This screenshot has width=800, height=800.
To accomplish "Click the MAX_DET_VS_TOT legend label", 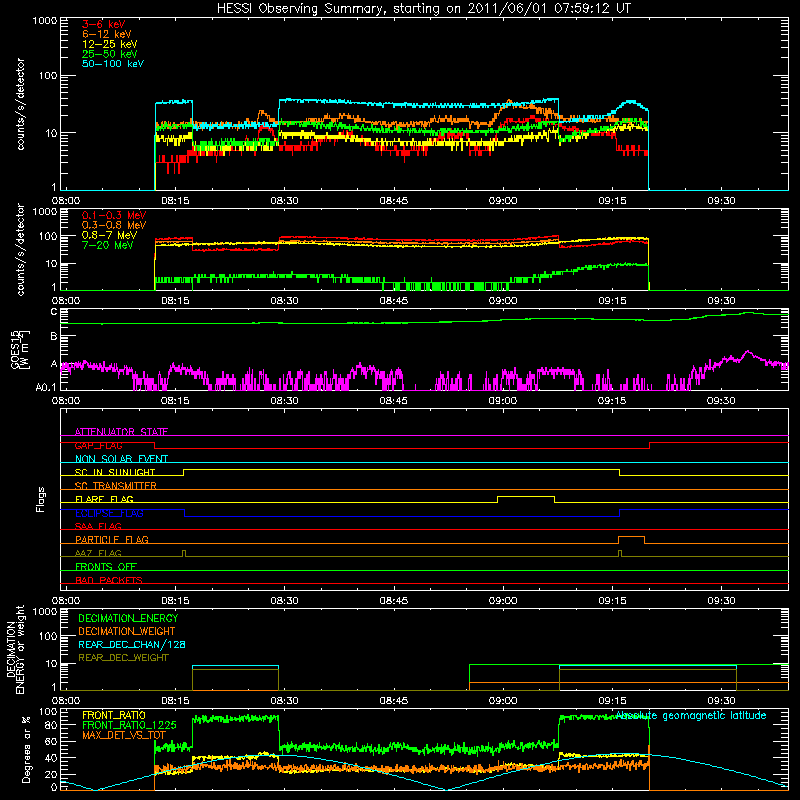I will point(124,735).
